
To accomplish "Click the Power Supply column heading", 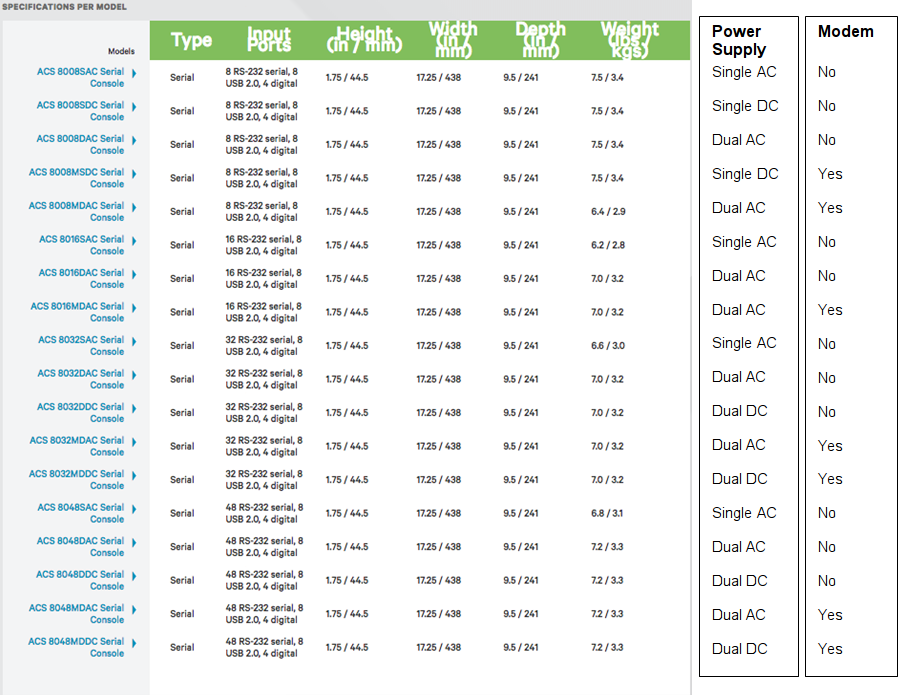I will click(x=739, y=40).
